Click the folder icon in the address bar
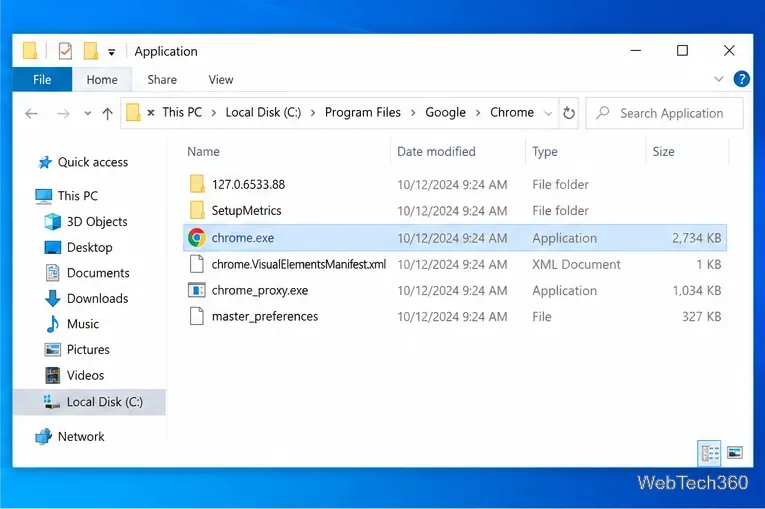765x509 pixels. 133,113
